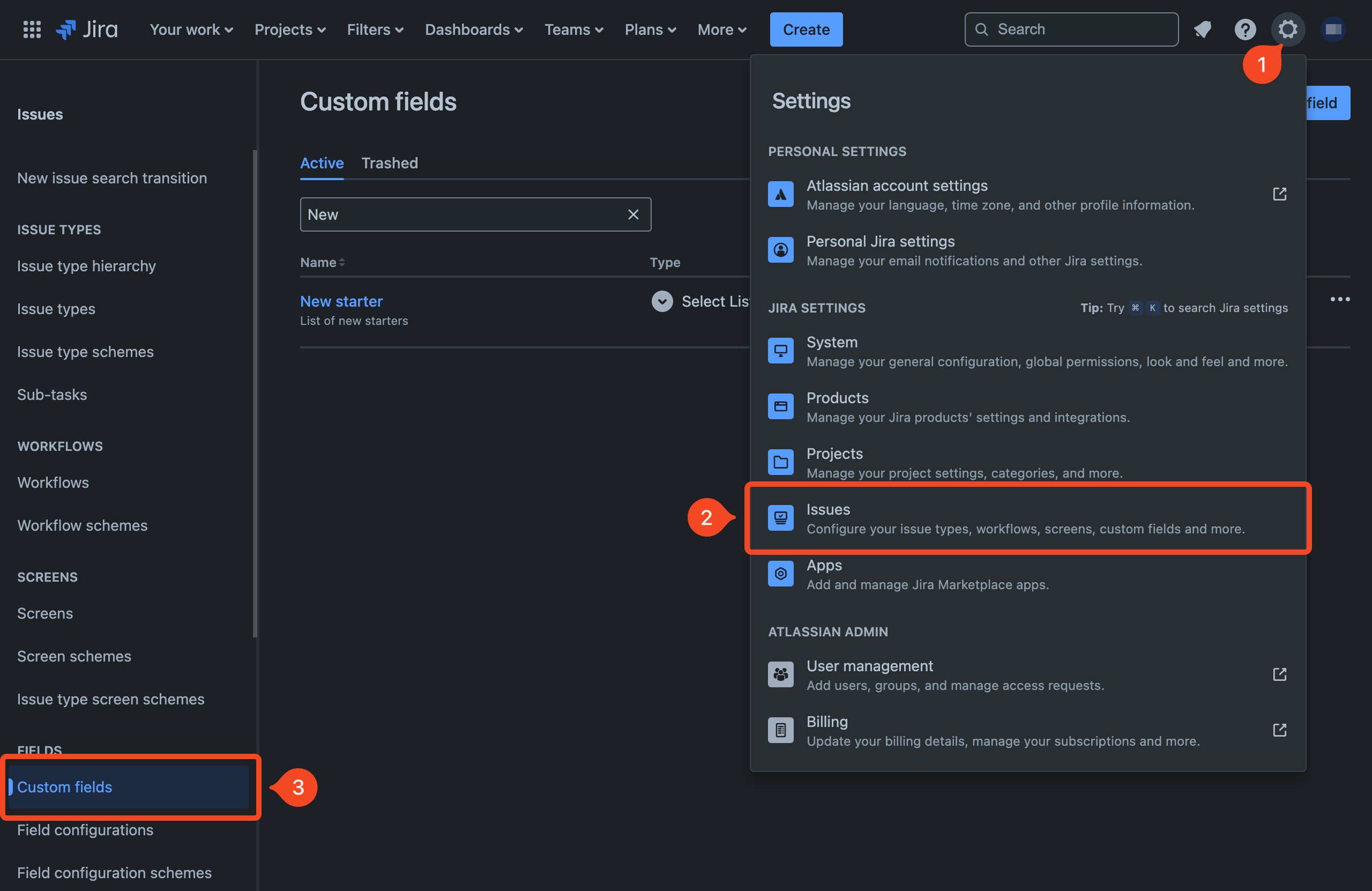Open the Issues settings entry
Viewport: 1372px width, 891px height.
[x=1027, y=518]
